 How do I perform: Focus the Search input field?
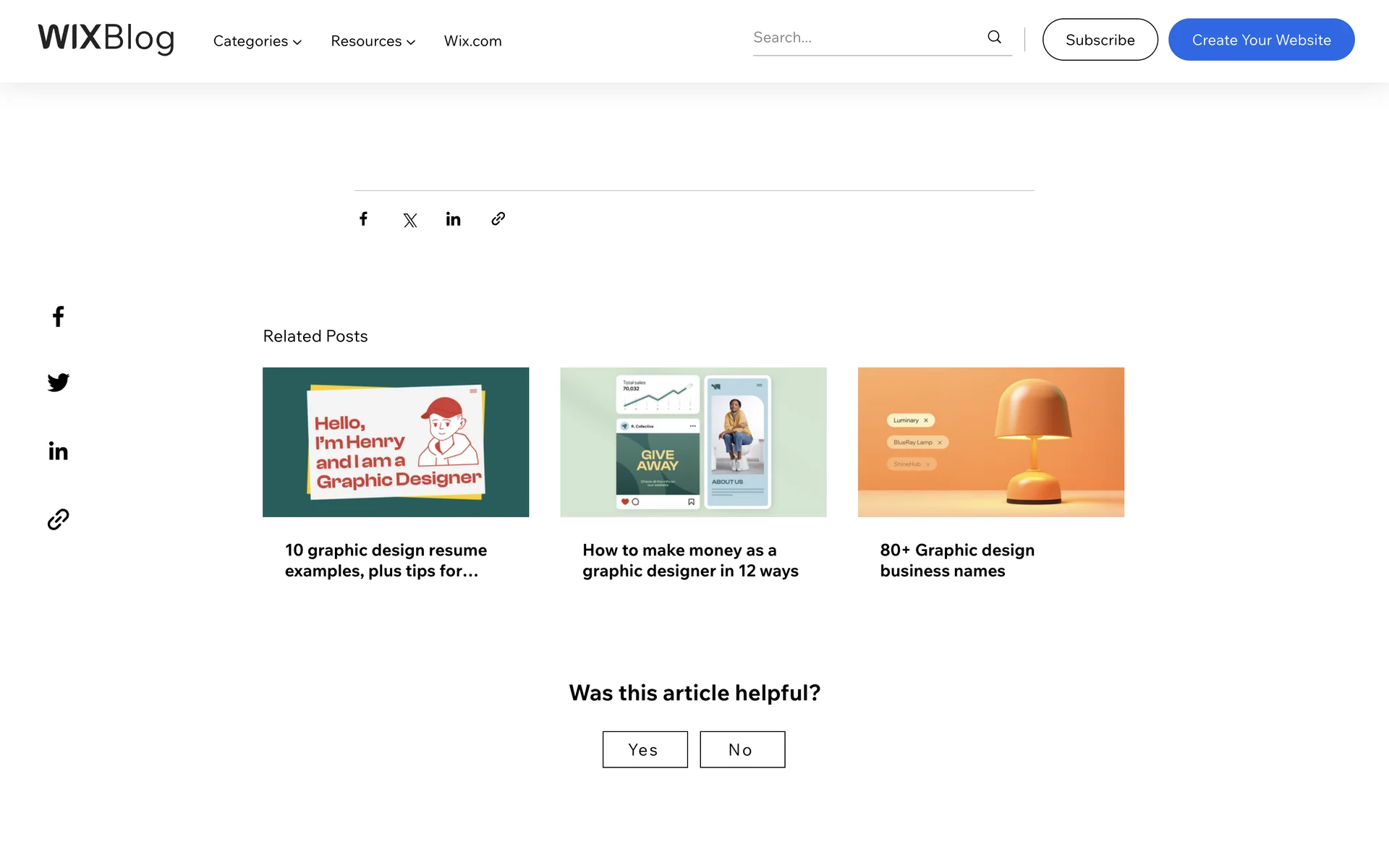(x=865, y=38)
